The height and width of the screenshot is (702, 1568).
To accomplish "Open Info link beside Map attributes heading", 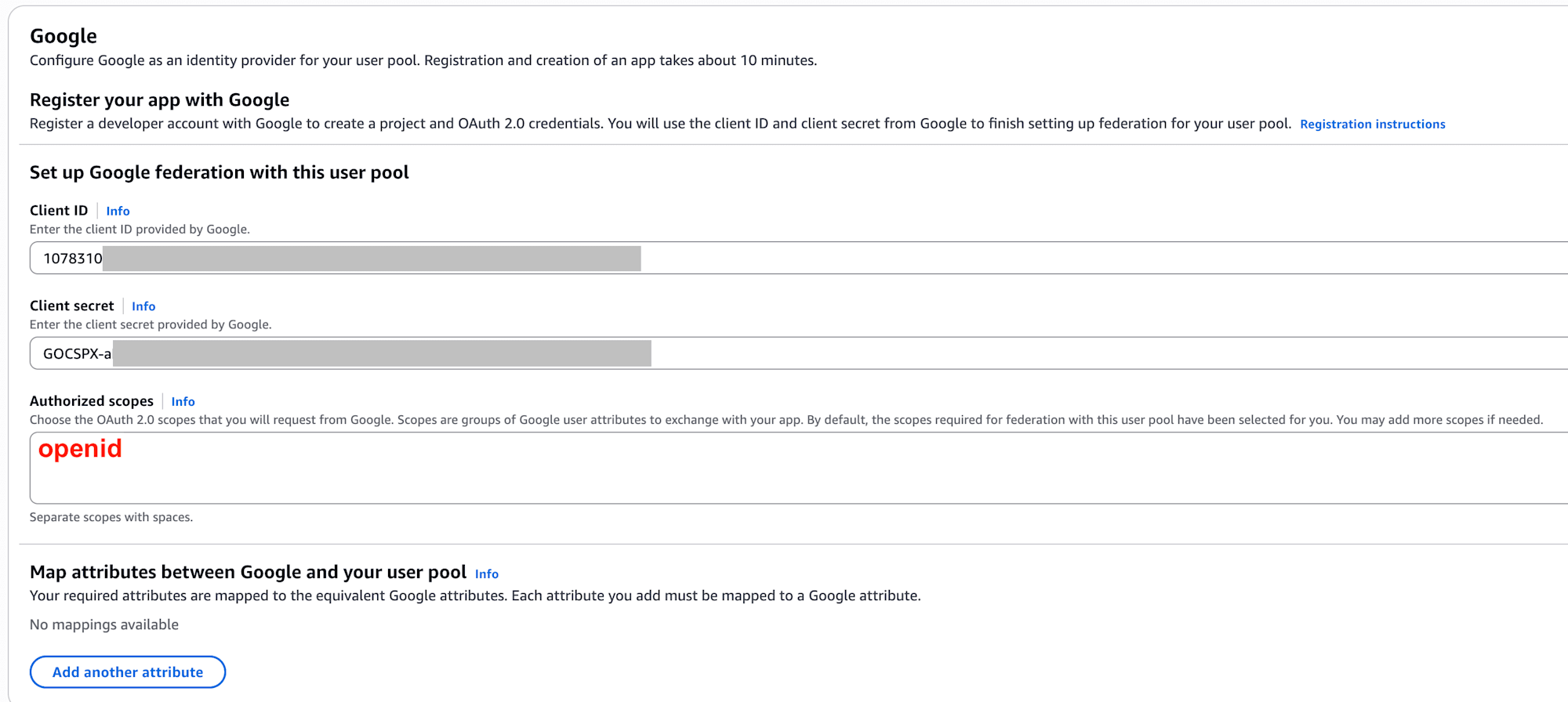I will 486,574.
